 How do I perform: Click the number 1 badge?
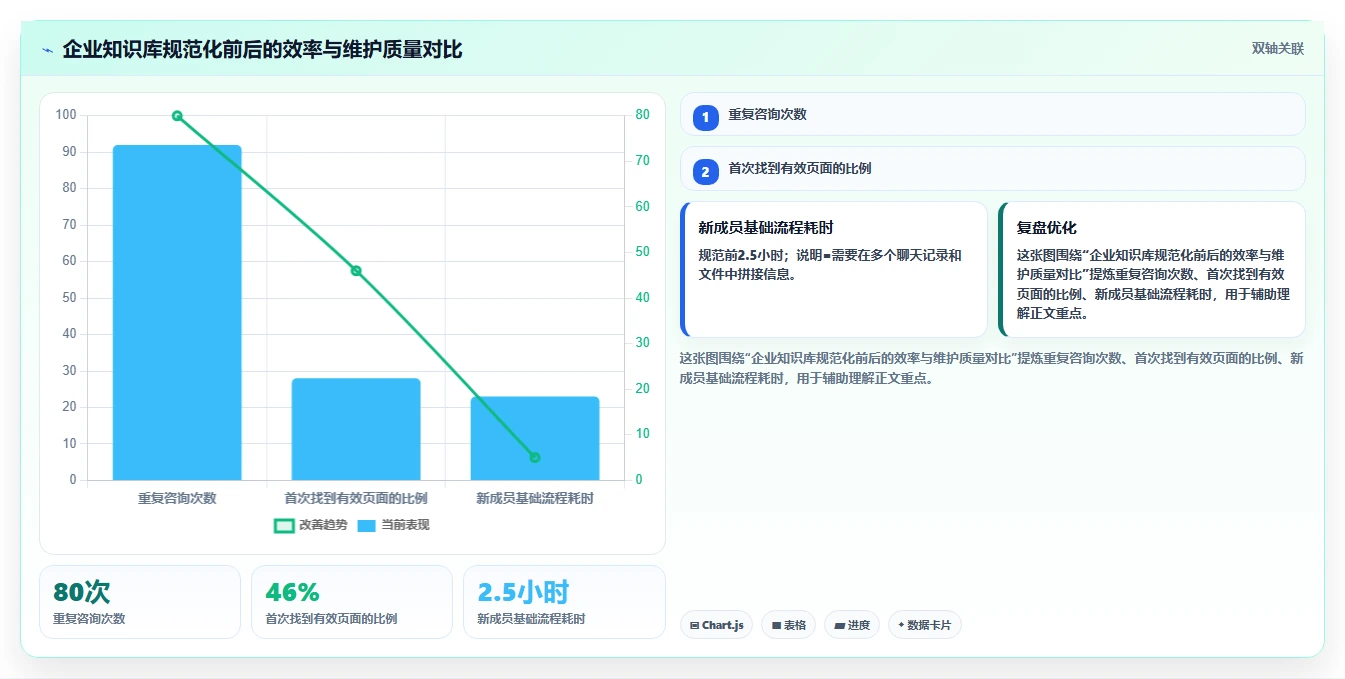[706, 117]
